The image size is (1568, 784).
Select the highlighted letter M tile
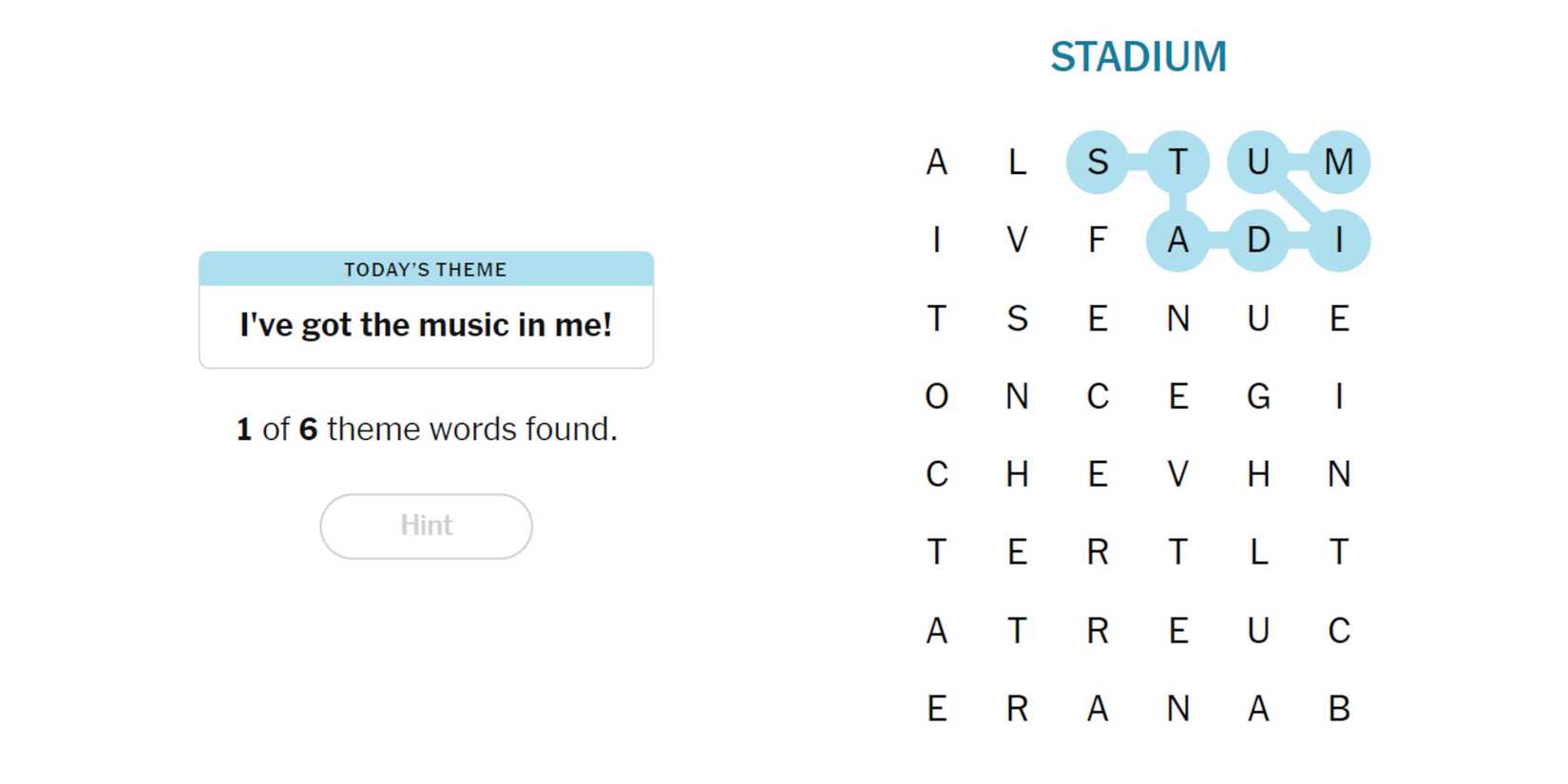1339,162
